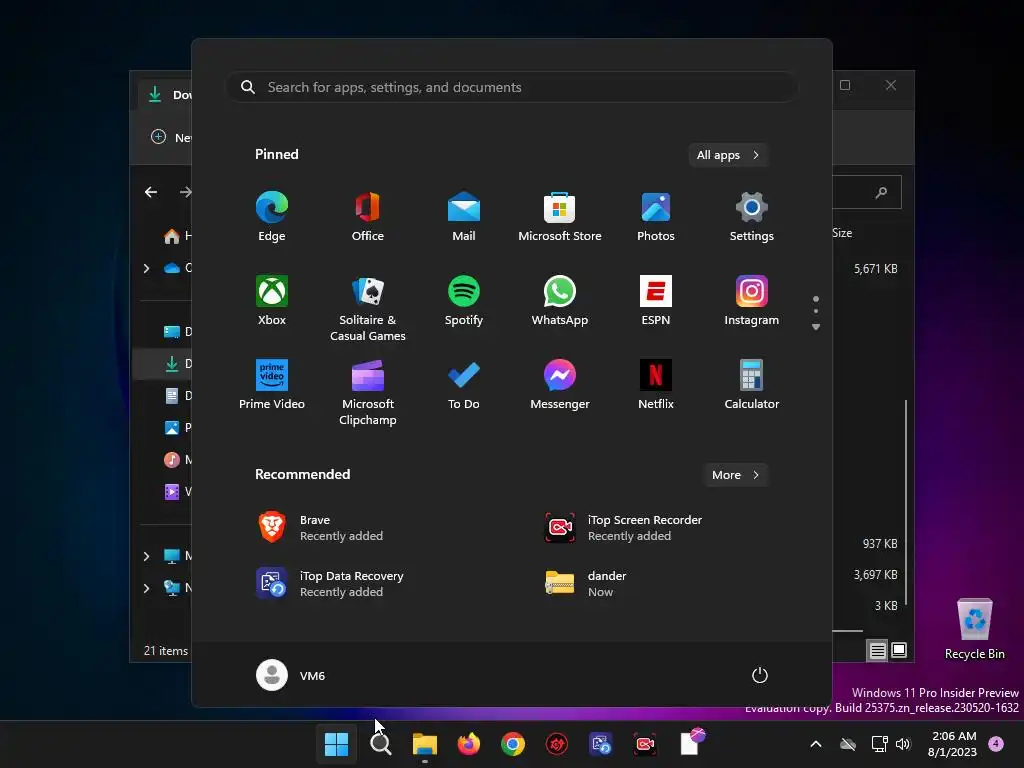1024x768 pixels.
Task: Open the Mail app
Action: click(464, 217)
